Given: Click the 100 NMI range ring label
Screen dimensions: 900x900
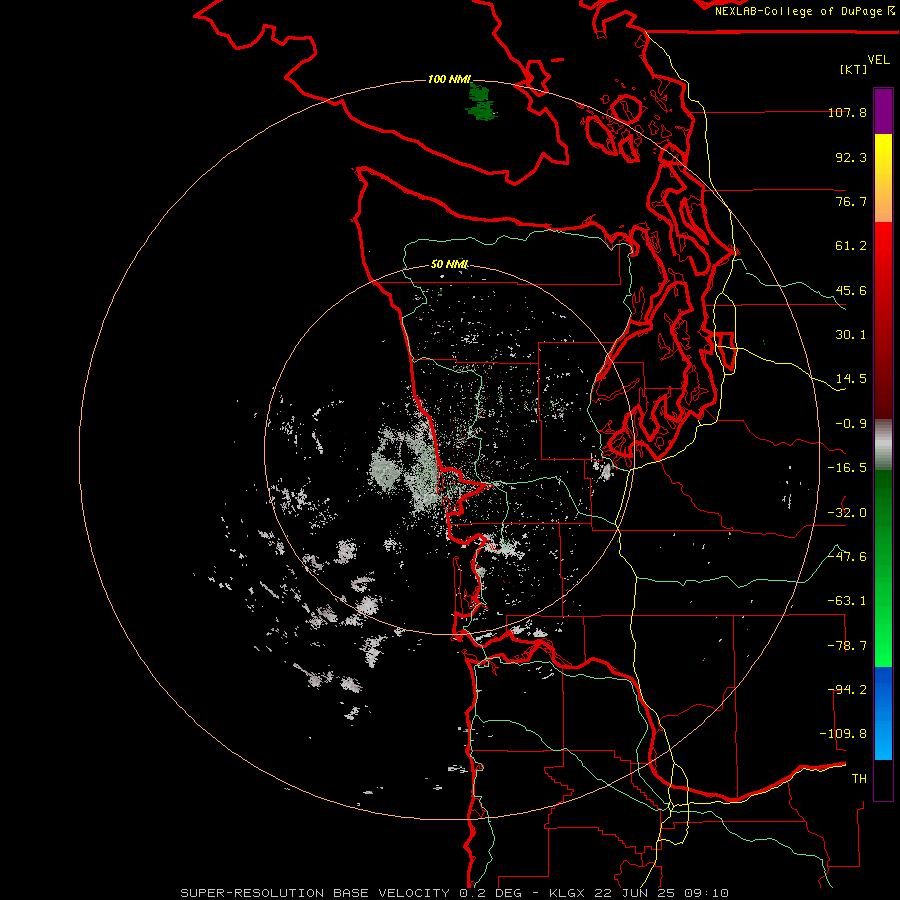Looking at the screenshot, I should tap(449, 79).
